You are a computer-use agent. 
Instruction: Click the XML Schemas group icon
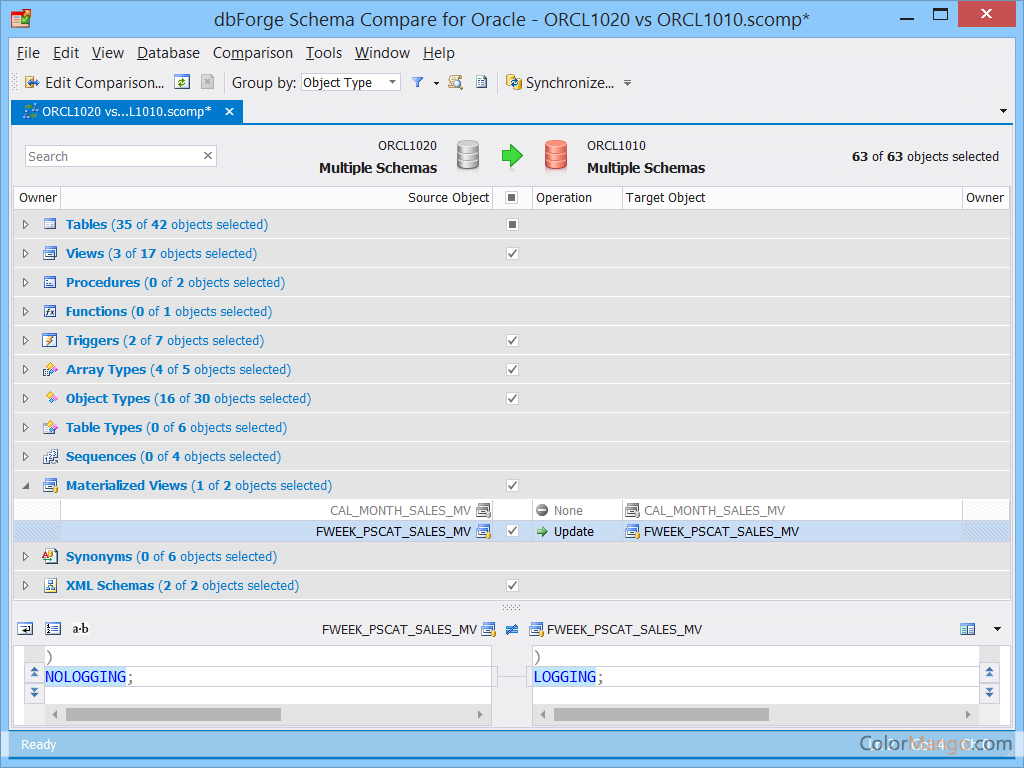[x=50, y=586]
